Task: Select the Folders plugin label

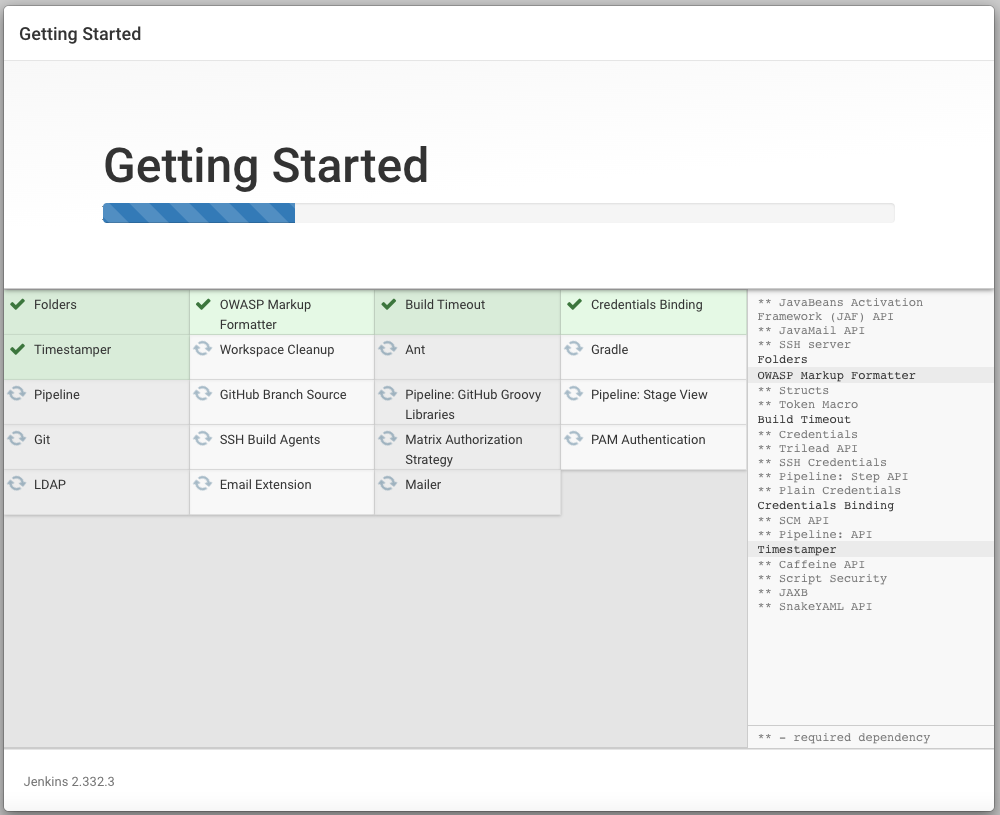Action: pos(55,305)
